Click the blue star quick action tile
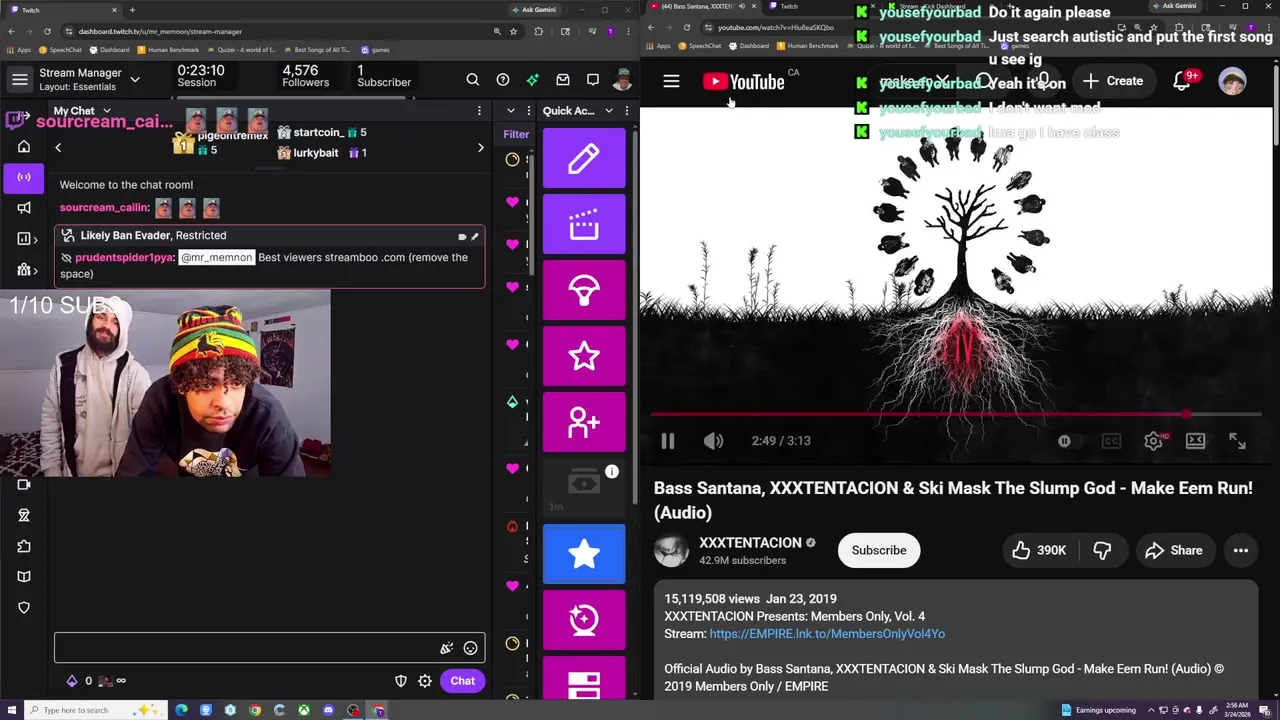 (584, 554)
